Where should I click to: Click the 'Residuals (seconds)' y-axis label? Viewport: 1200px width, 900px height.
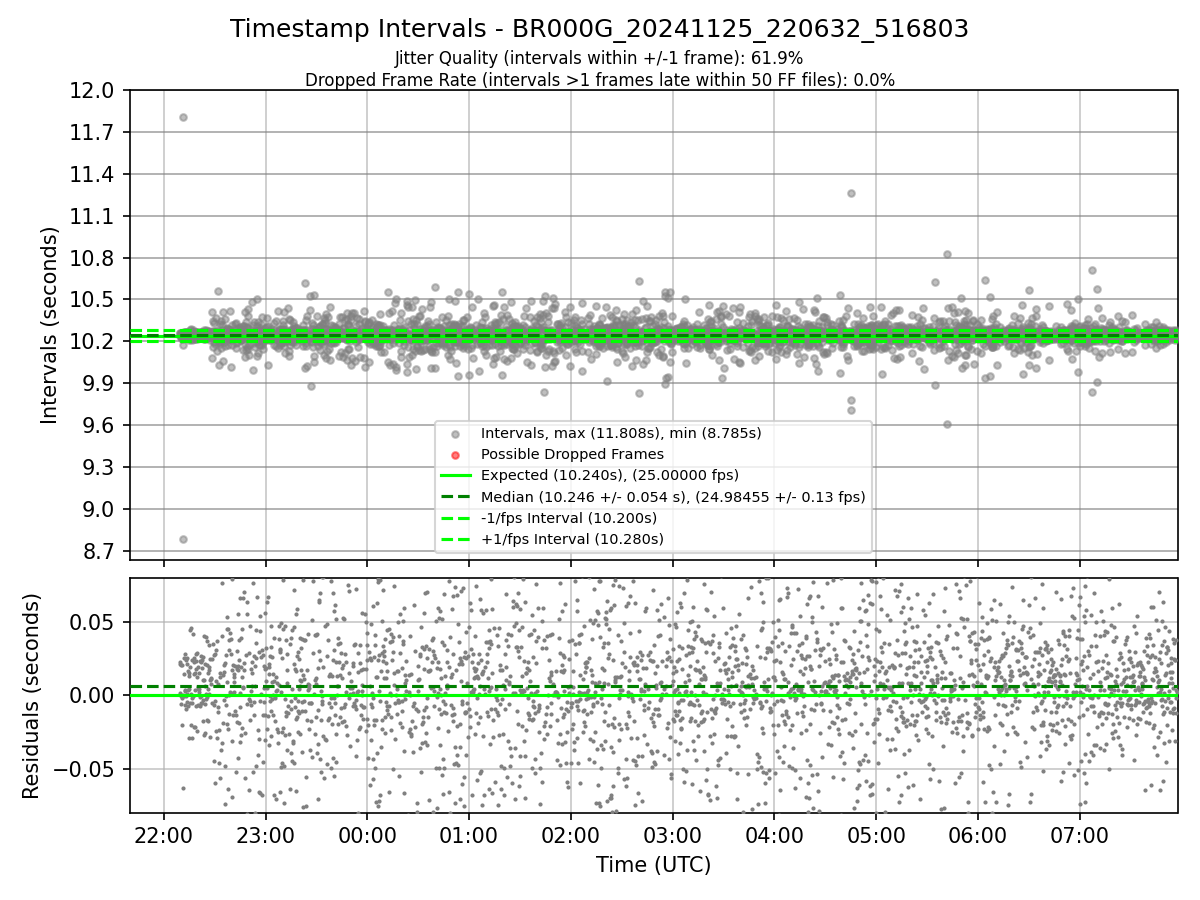pyautogui.click(x=31, y=696)
